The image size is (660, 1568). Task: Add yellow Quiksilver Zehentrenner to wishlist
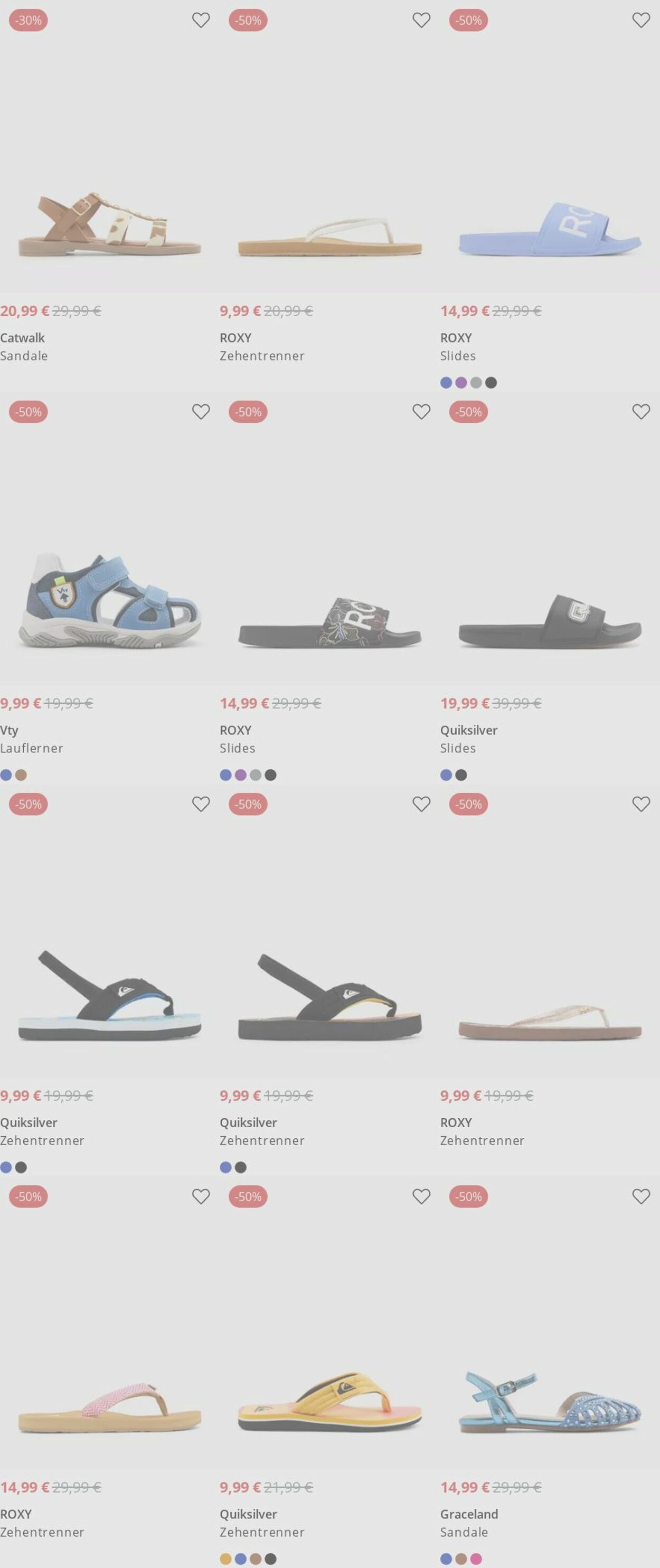point(421,1196)
